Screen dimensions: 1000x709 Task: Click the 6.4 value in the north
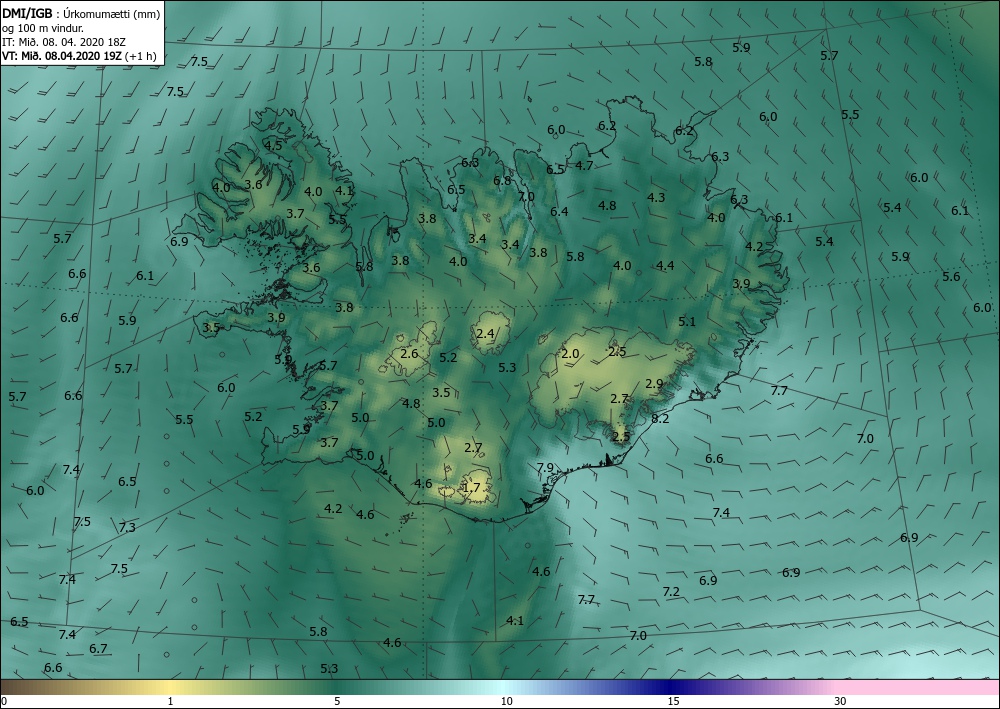(559, 212)
